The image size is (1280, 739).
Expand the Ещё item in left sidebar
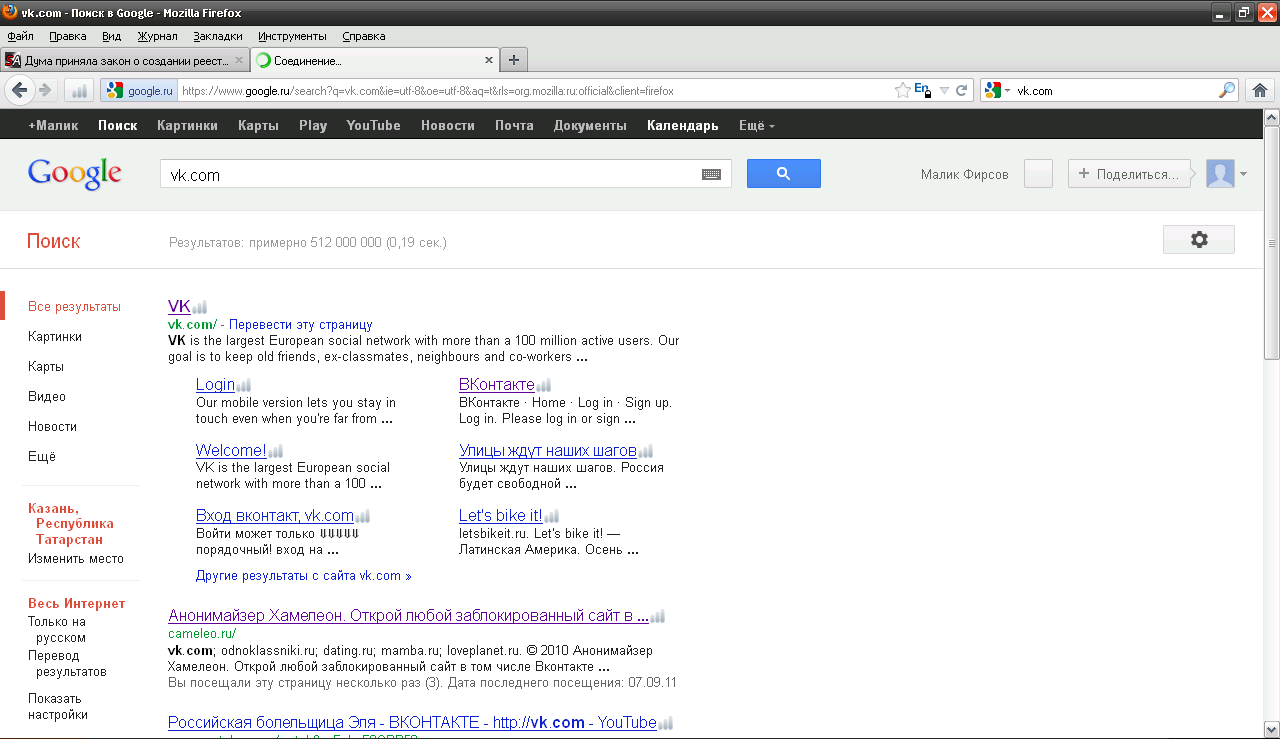coord(42,456)
